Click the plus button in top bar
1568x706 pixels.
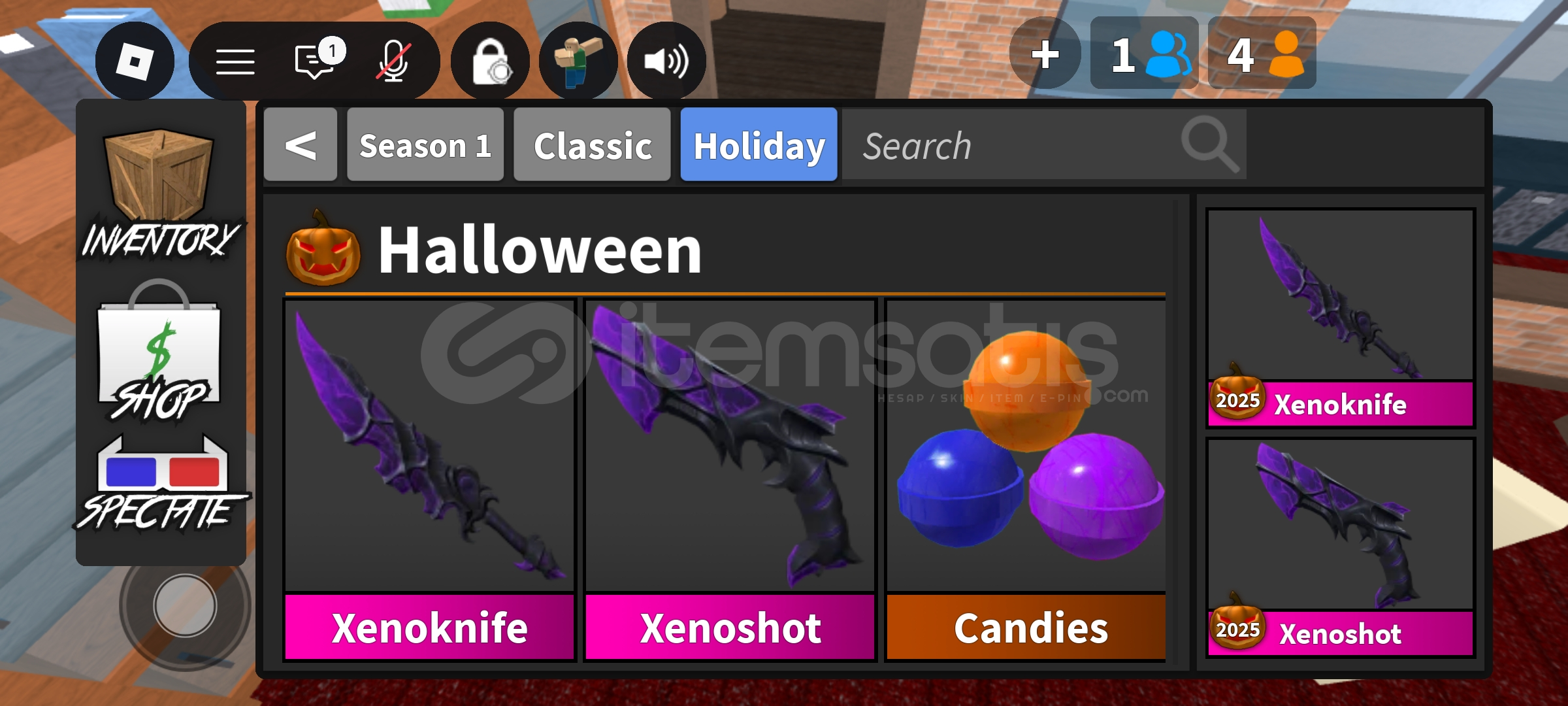(1045, 54)
